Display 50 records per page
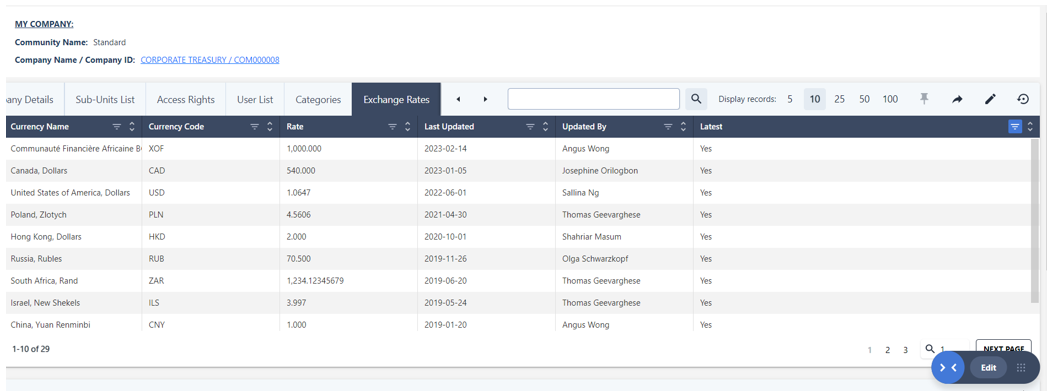Viewport: 1047px width, 392px height. click(x=864, y=99)
